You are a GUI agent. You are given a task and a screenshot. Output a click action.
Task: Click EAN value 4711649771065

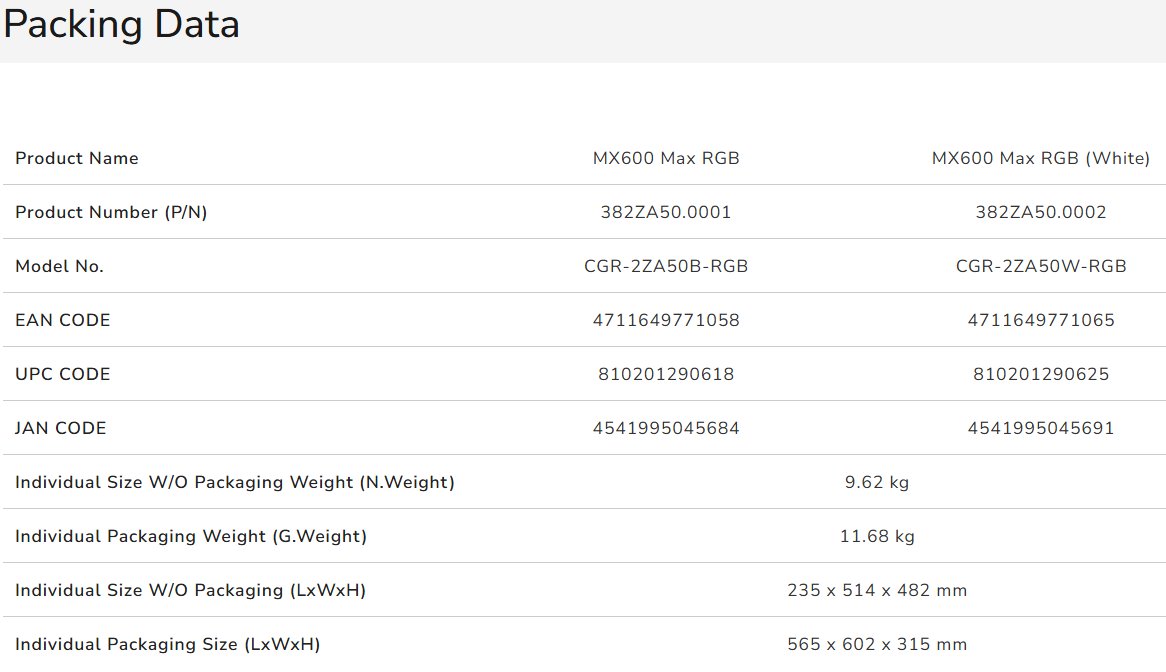[x=1040, y=320]
